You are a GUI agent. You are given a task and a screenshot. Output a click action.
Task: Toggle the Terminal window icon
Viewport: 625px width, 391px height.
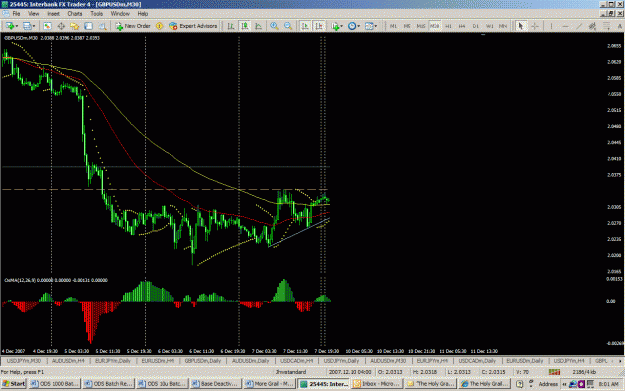[88, 26]
